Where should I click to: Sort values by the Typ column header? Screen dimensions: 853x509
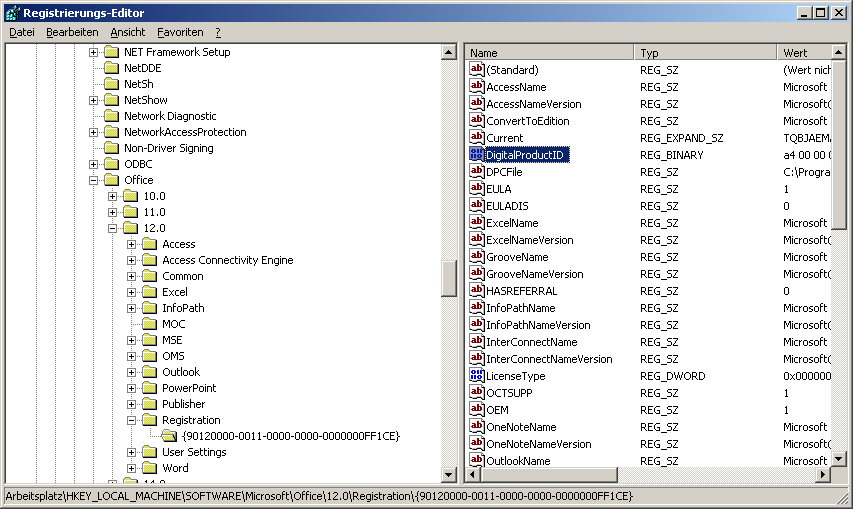(706, 53)
